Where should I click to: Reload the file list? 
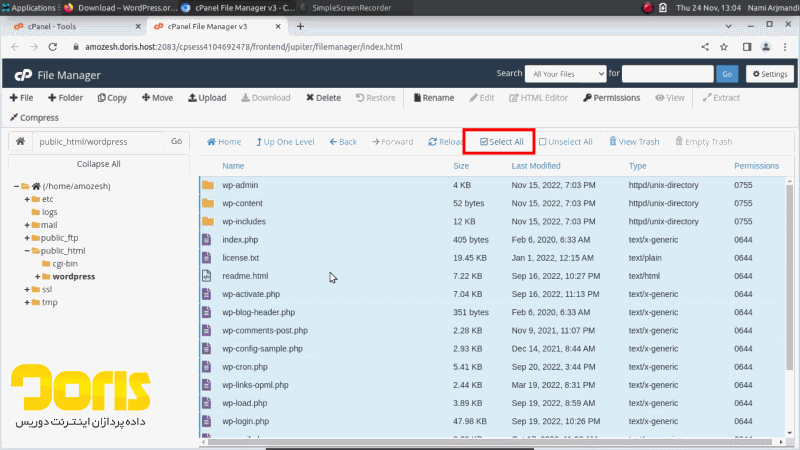point(445,142)
